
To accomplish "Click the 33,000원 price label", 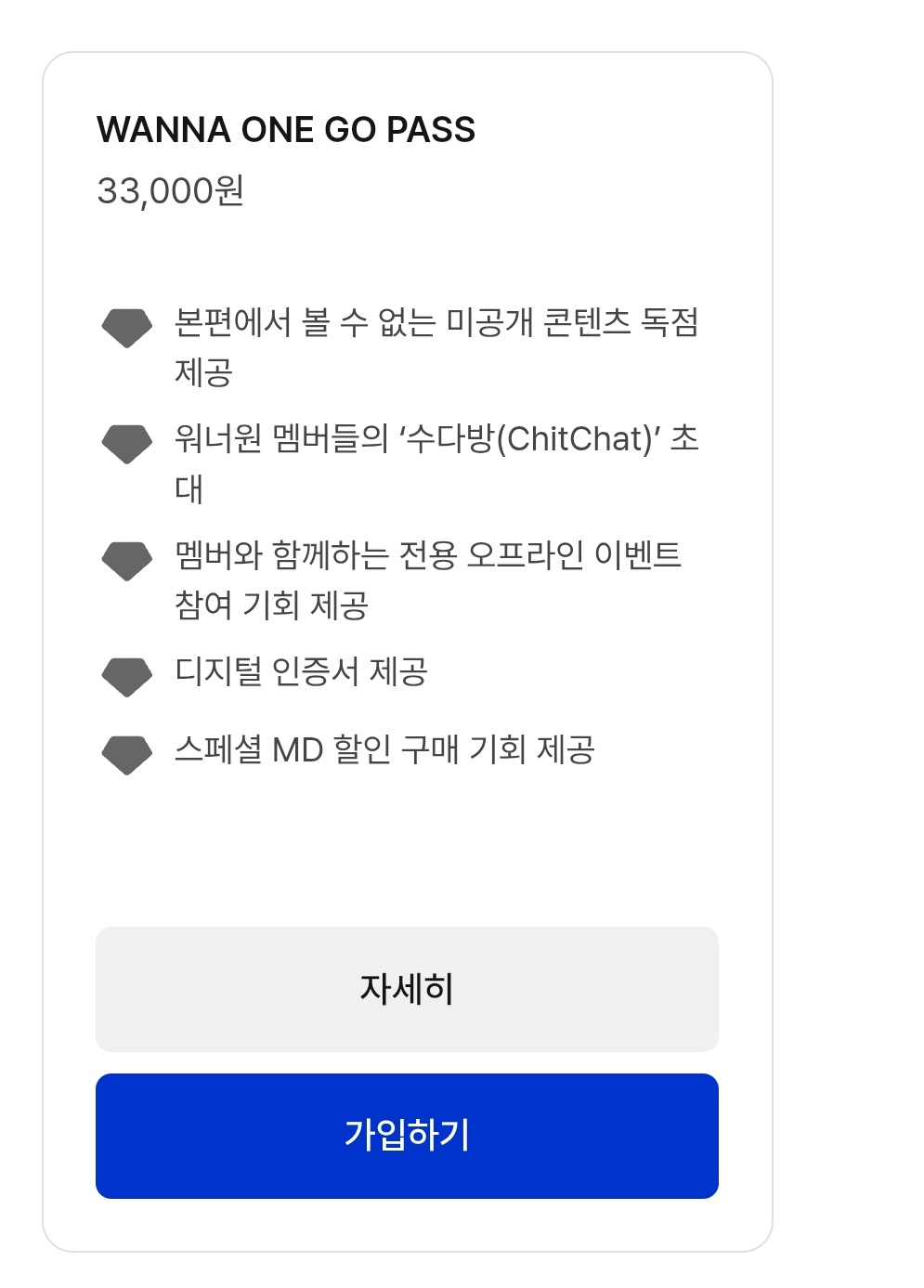I will tap(171, 191).
